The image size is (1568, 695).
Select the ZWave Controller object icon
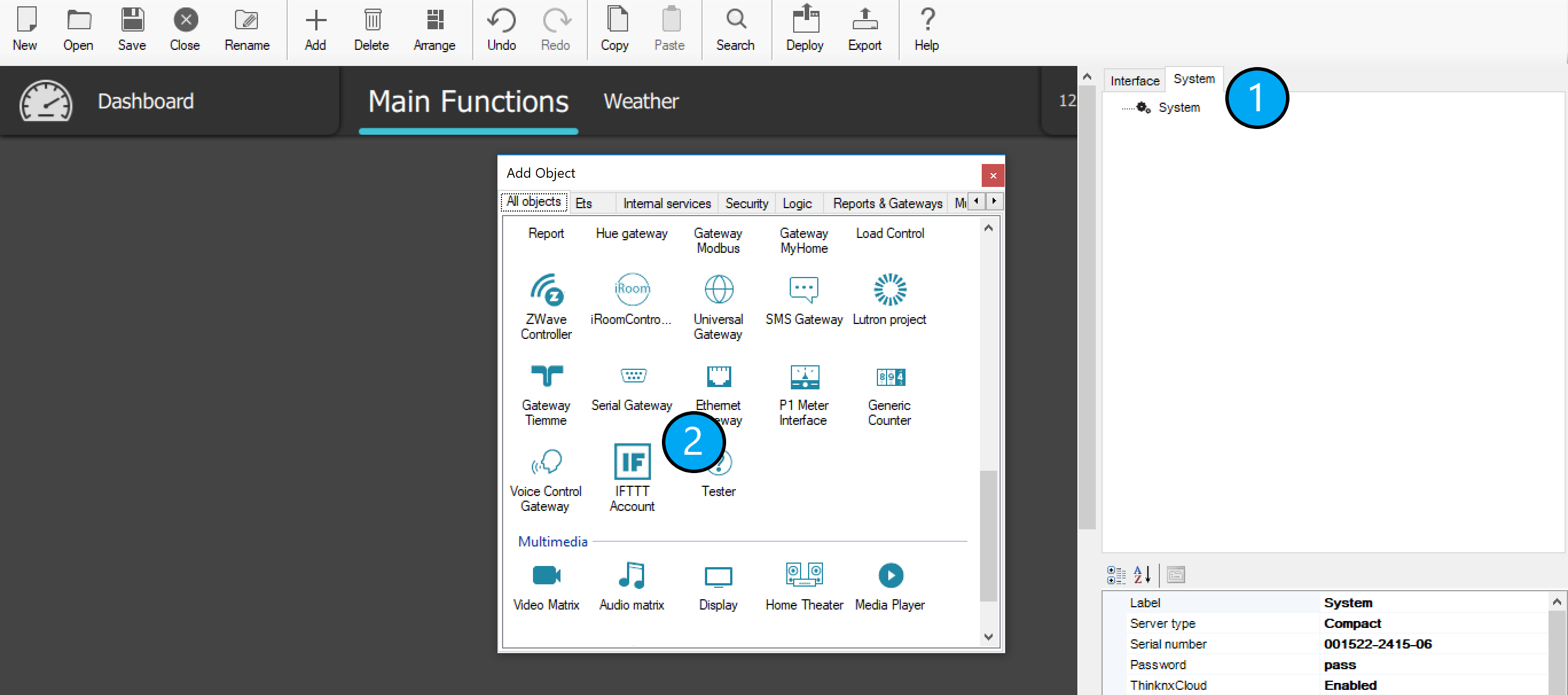coord(546,290)
